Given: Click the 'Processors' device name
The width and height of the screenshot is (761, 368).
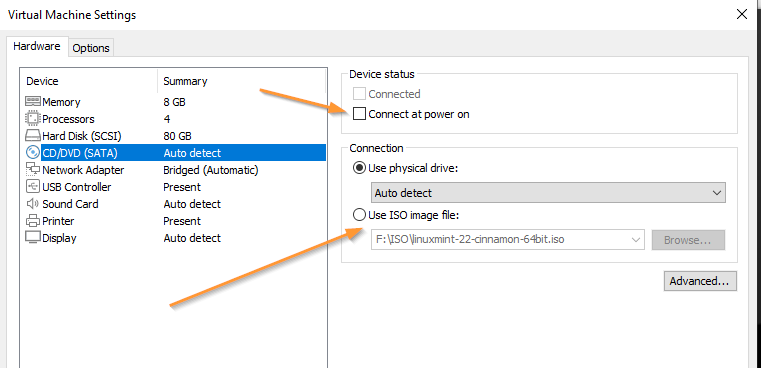Looking at the screenshot, I should [x=68, y=119].
